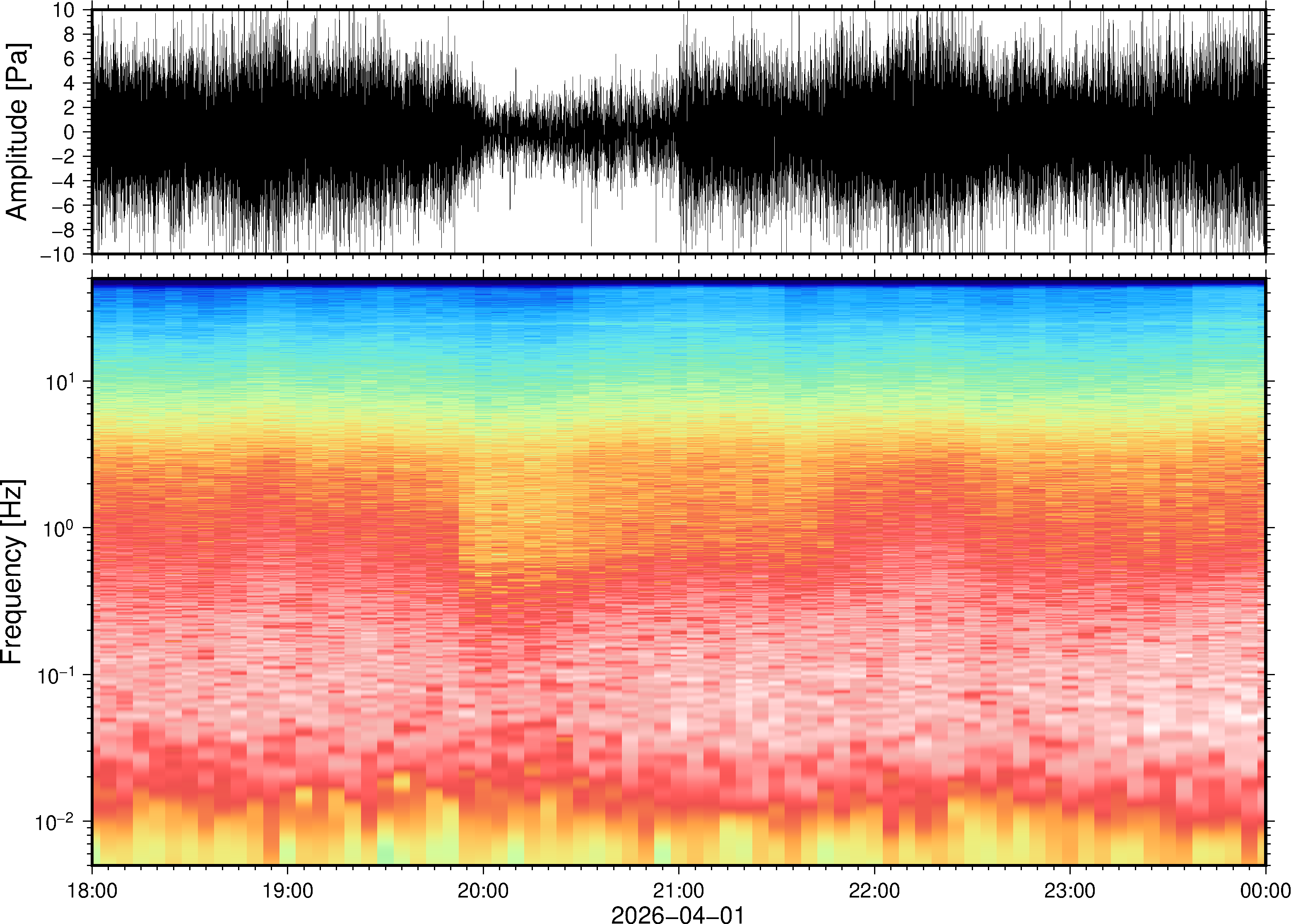Screen dimensions: 1291x924
Task: Click the 18:00 start time label
Action: tap(92, 890)
